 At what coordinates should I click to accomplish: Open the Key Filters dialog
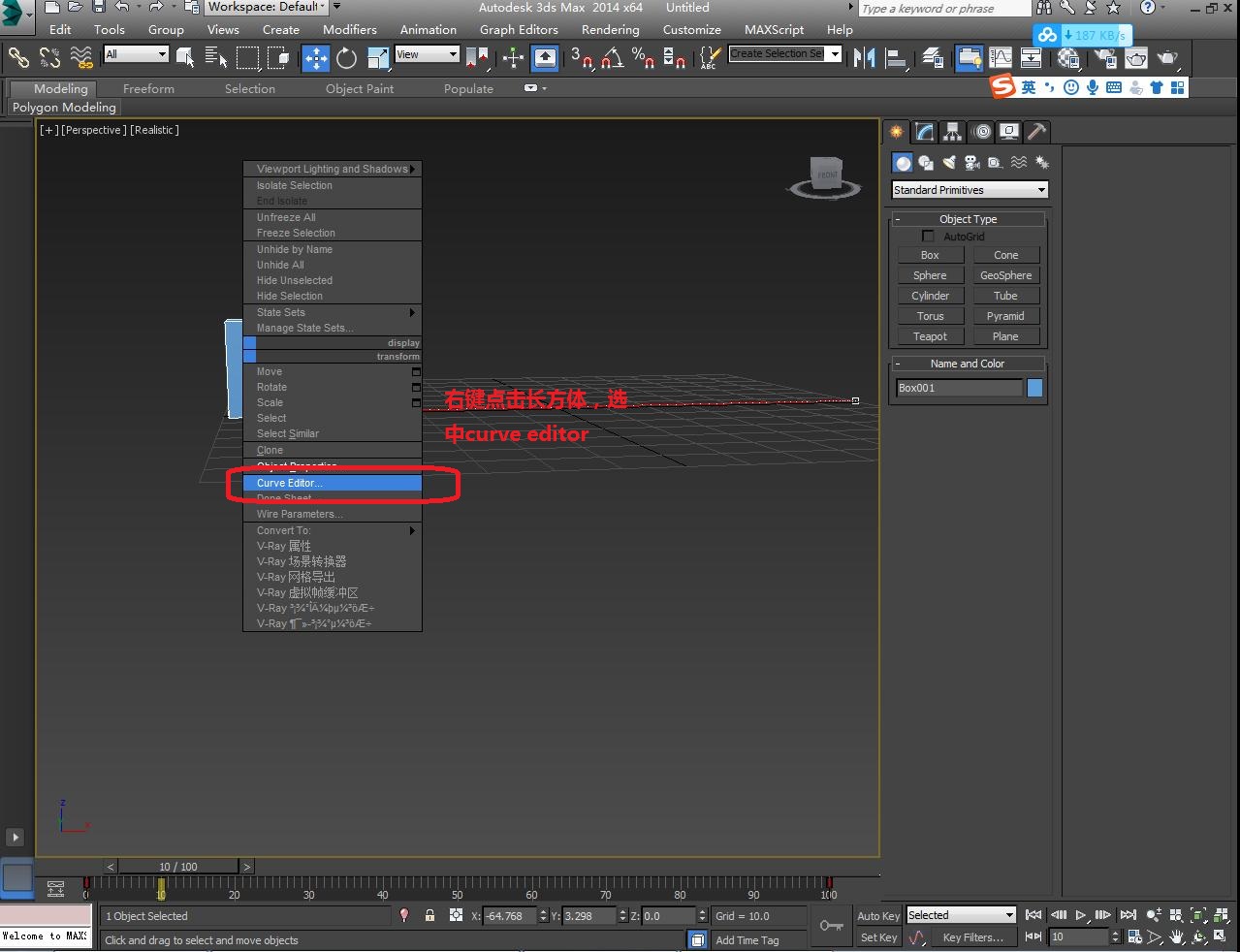[972, 937]
